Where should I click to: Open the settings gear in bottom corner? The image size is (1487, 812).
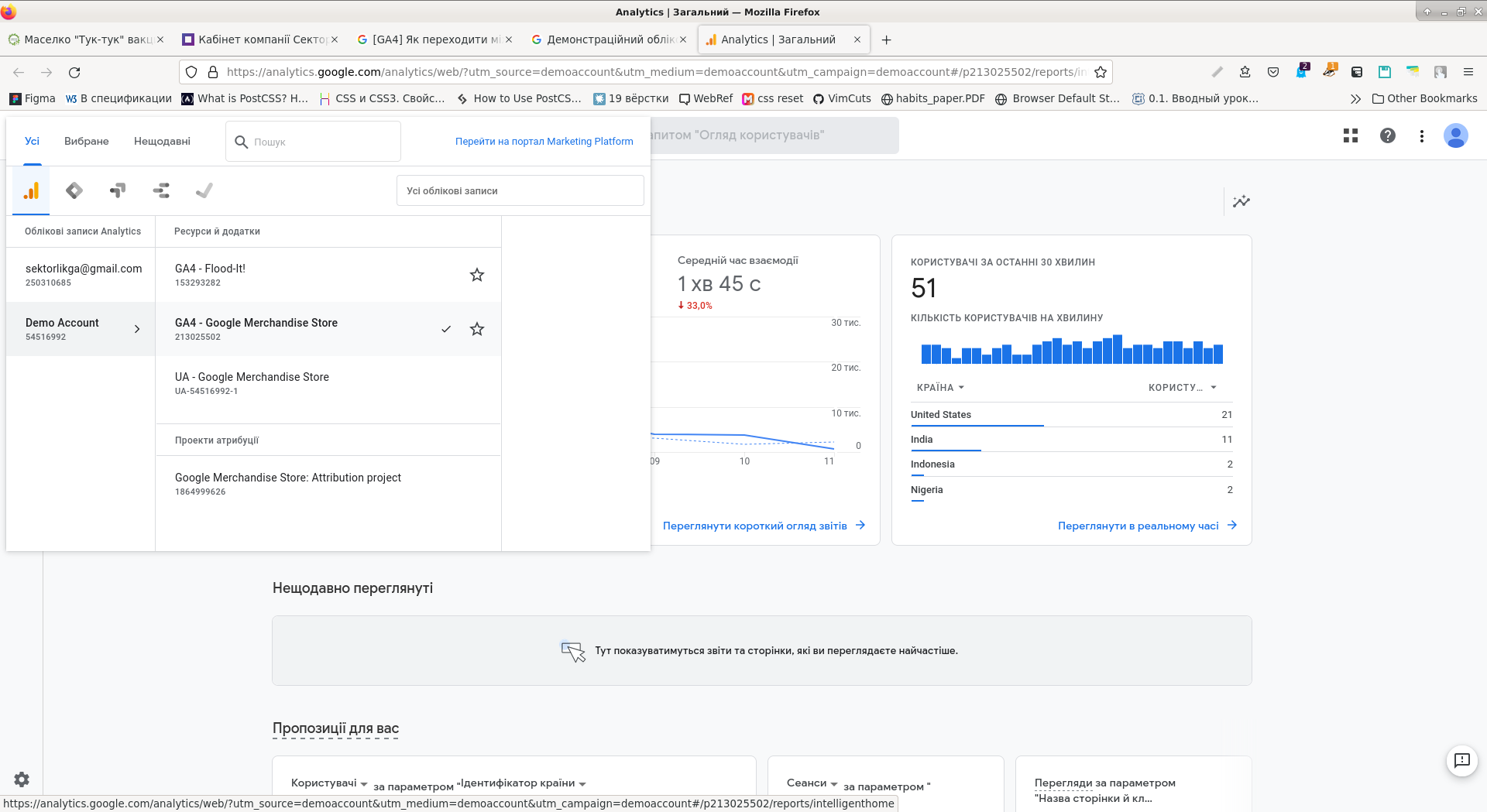[21, 779]
